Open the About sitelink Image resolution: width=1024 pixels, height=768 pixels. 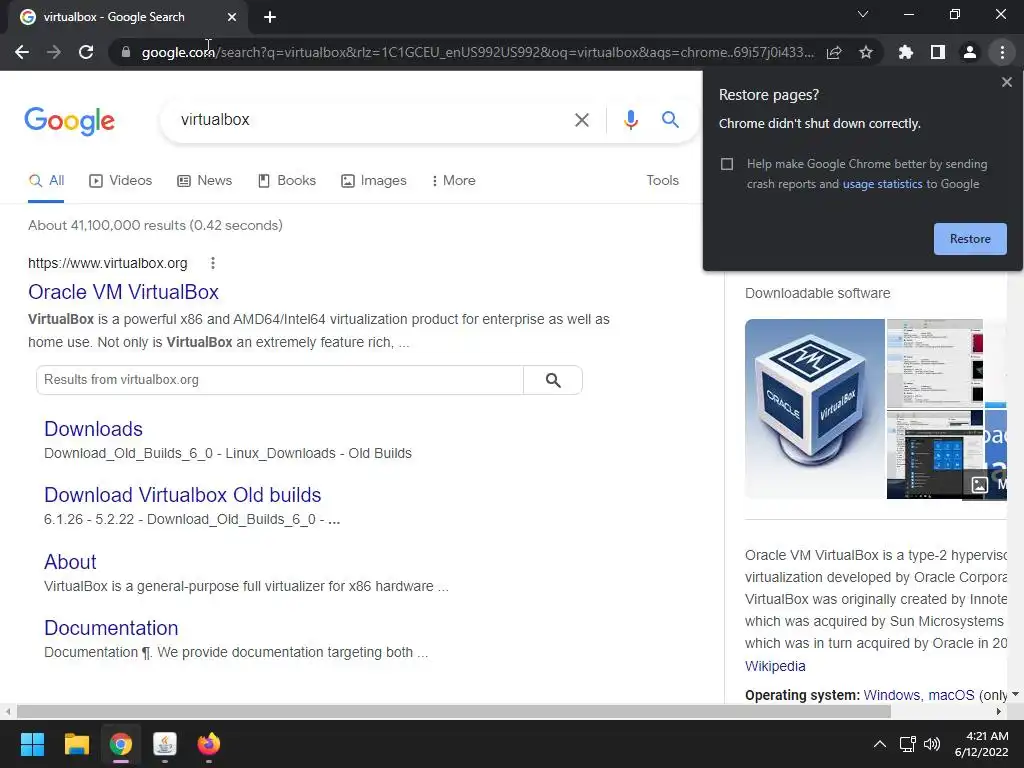point(71,562)
